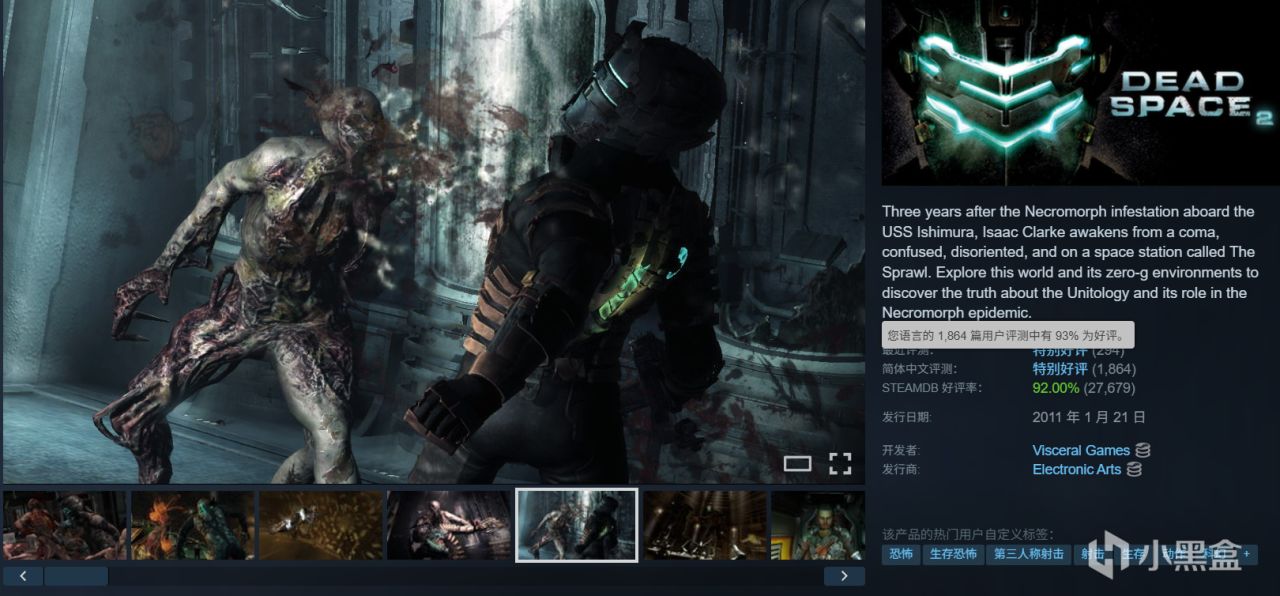Click the label 开发者:

900,450
